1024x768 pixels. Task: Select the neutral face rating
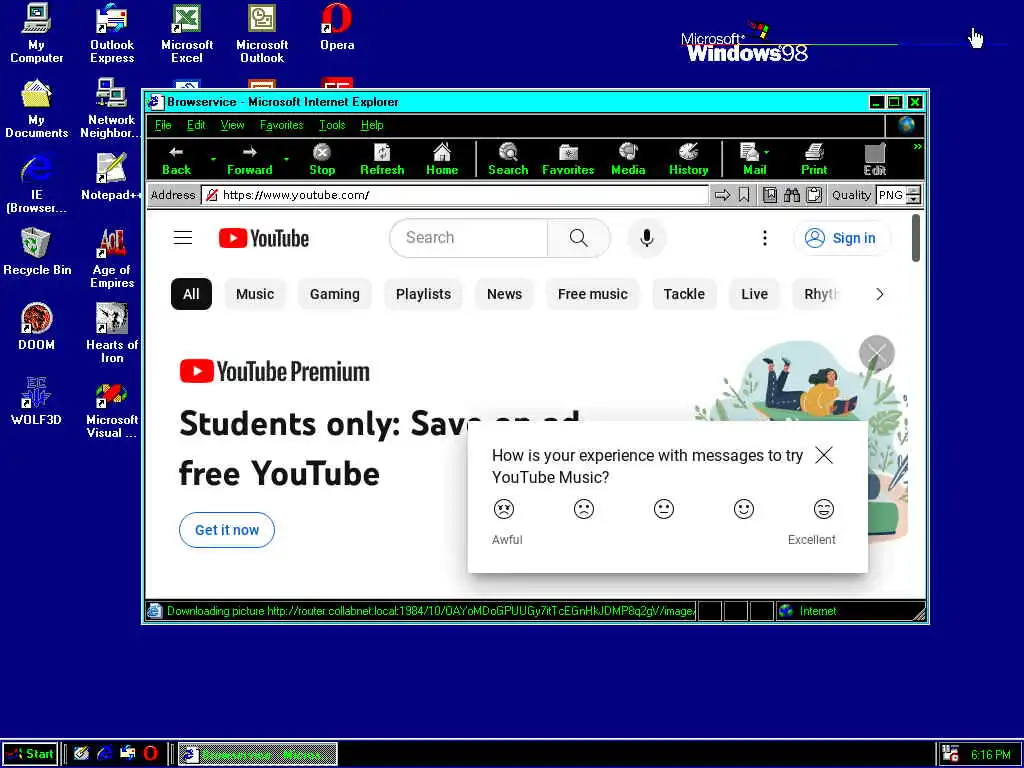coord(664,509)
